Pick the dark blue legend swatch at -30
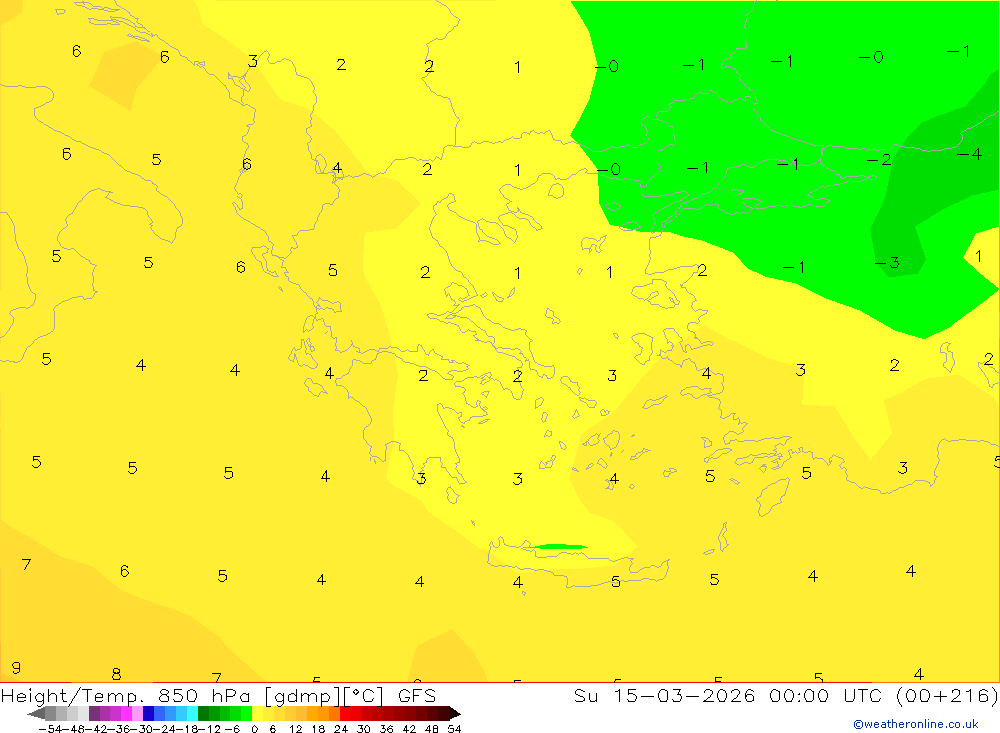 pyautogui.click(x=148, y=713)
